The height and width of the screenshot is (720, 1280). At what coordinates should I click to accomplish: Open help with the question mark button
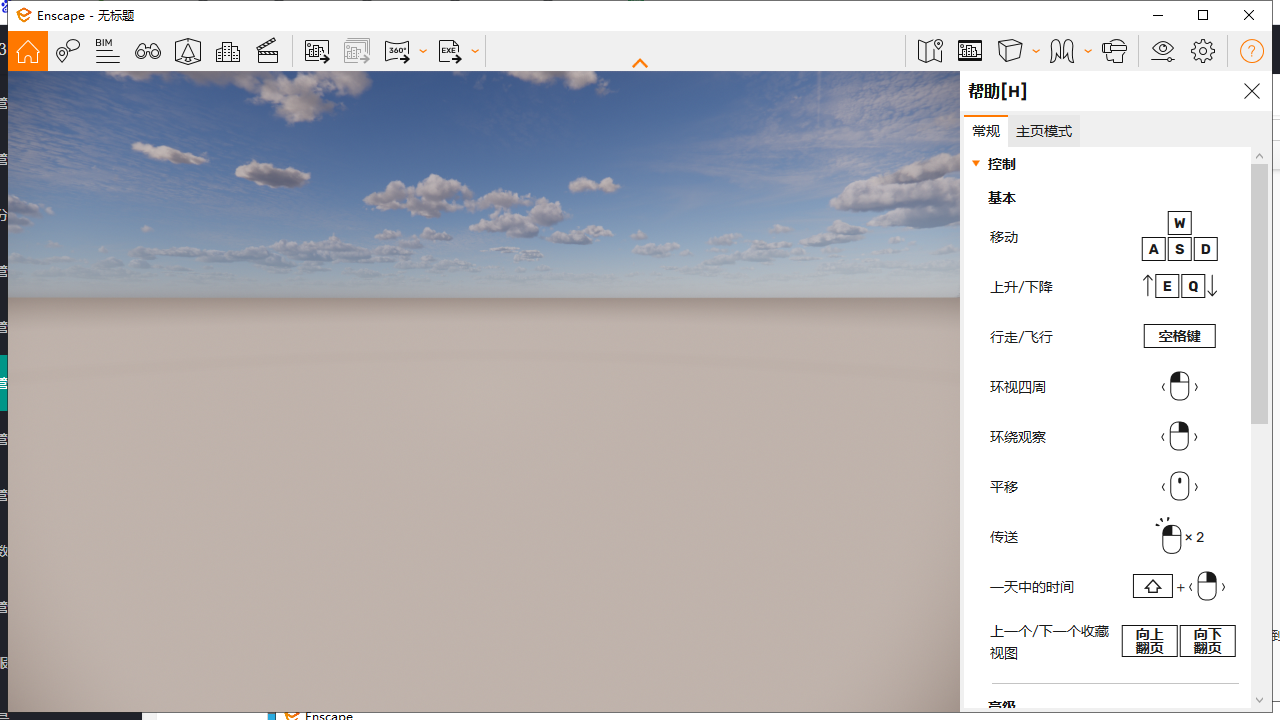[x=1251, y=51]
